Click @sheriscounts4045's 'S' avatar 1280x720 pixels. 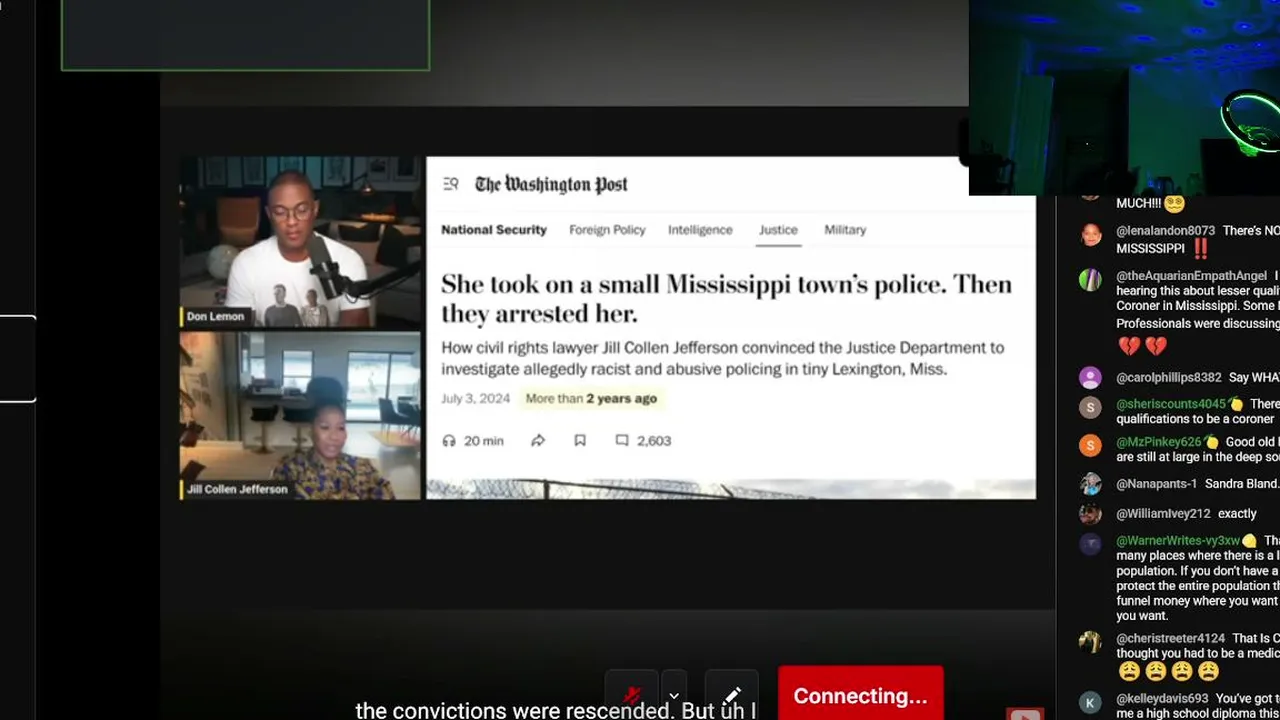pos(1090,407)
